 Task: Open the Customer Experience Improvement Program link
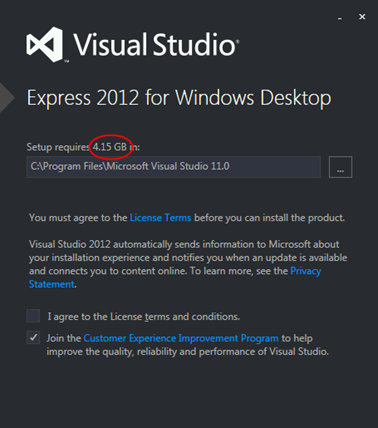pyautogui.click(x=181, y=338)
